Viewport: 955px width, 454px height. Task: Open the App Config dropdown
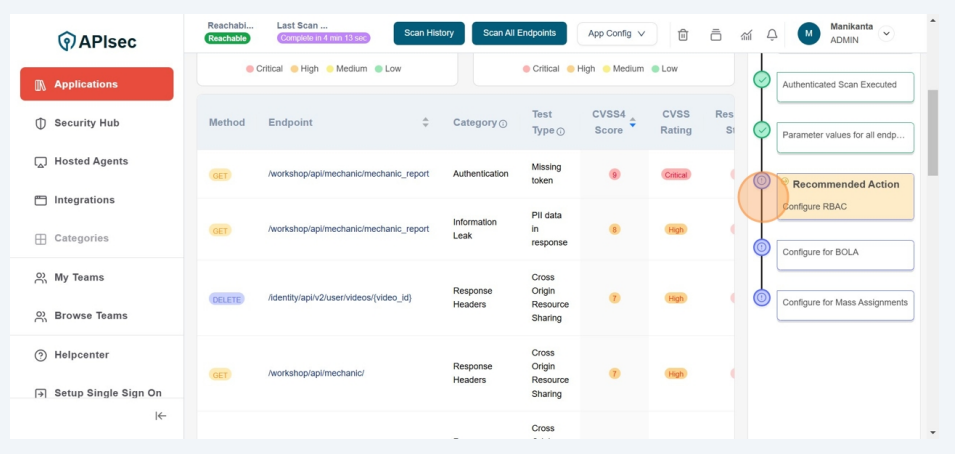617,33
